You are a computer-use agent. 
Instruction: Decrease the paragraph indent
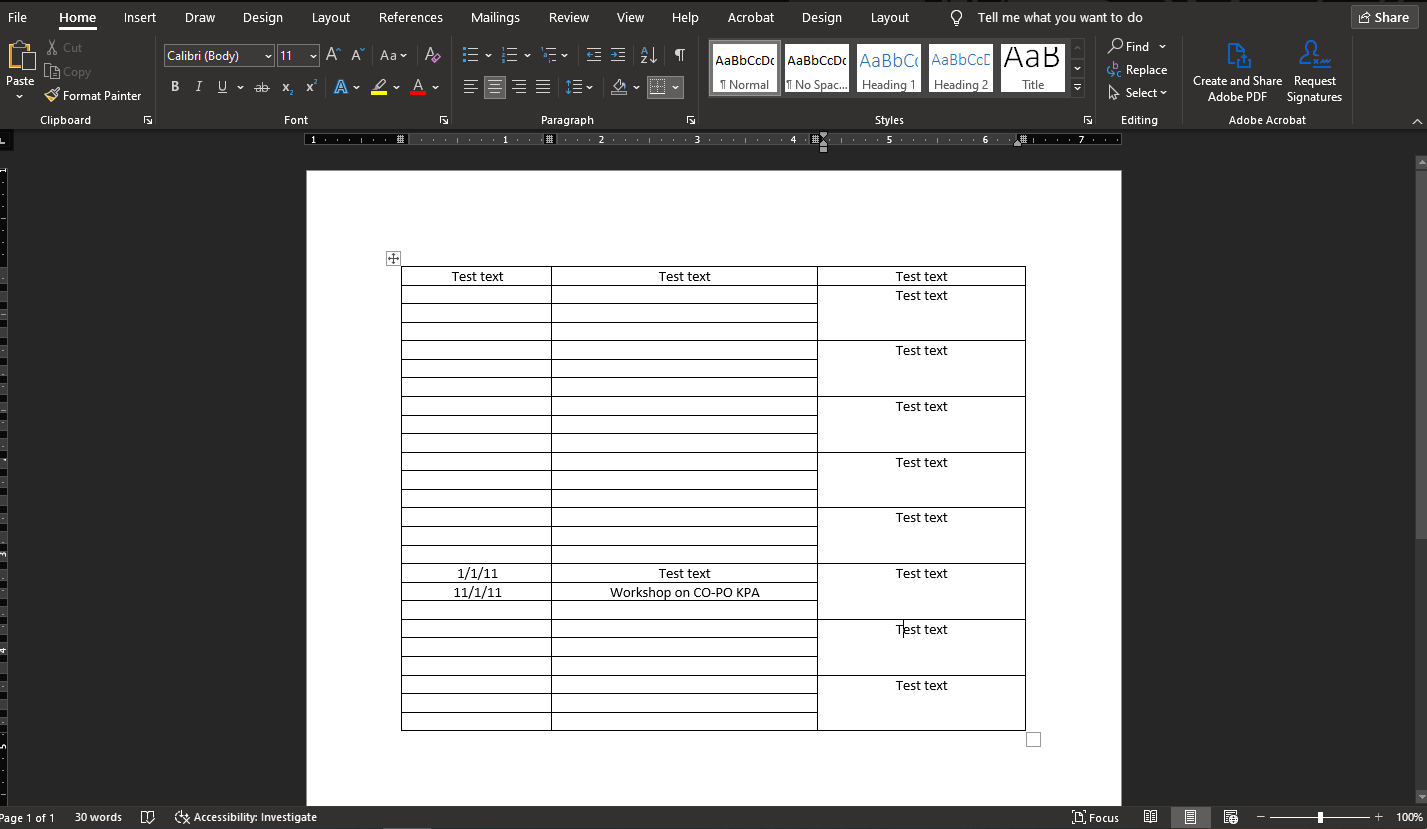click(594, 55)
